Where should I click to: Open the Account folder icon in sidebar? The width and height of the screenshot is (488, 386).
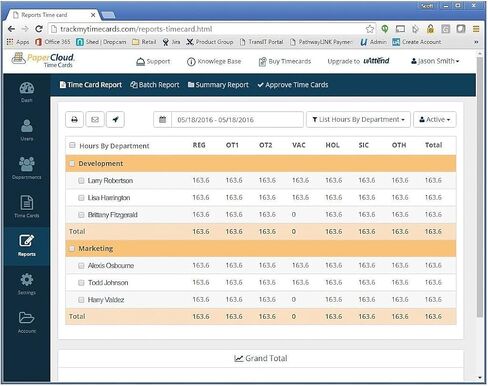click(27, 323)
